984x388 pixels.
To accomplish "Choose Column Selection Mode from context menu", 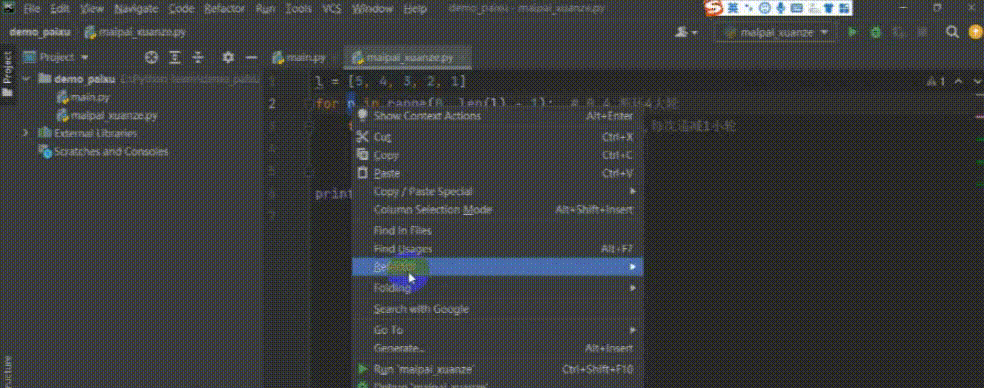I will point(497,210).
